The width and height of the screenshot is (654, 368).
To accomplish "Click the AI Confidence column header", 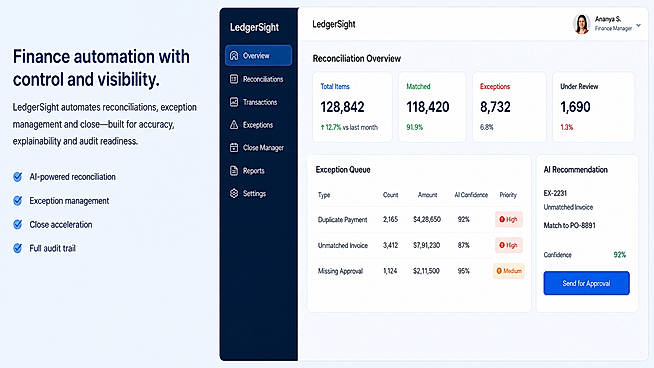I will coord(471,195).
